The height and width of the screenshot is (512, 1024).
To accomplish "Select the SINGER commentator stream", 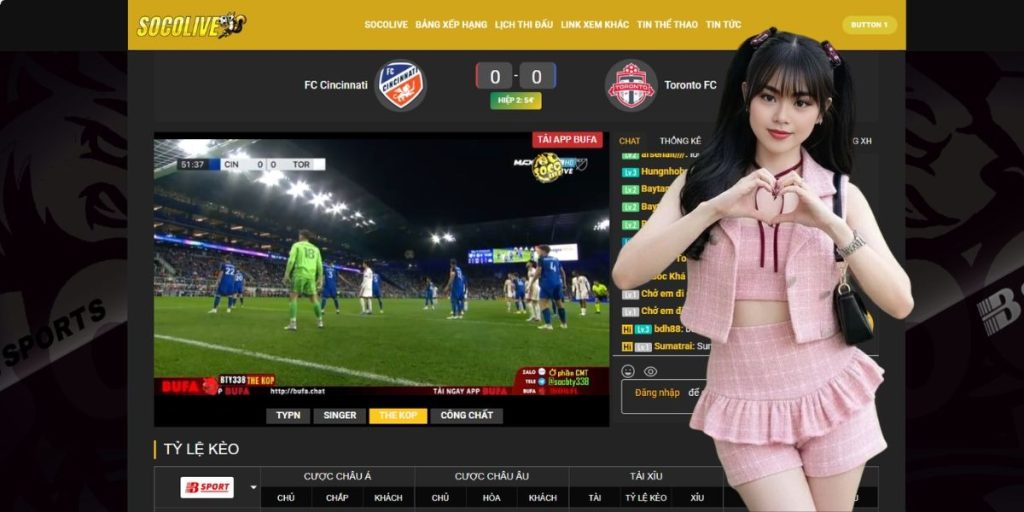I will [x=340, y=415].
